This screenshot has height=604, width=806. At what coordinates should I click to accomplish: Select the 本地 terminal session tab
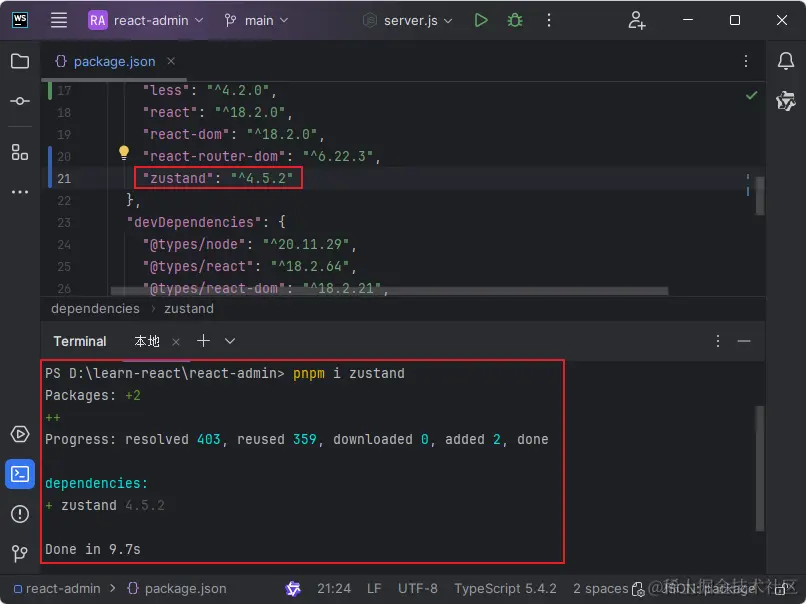[x=147, y=341]
